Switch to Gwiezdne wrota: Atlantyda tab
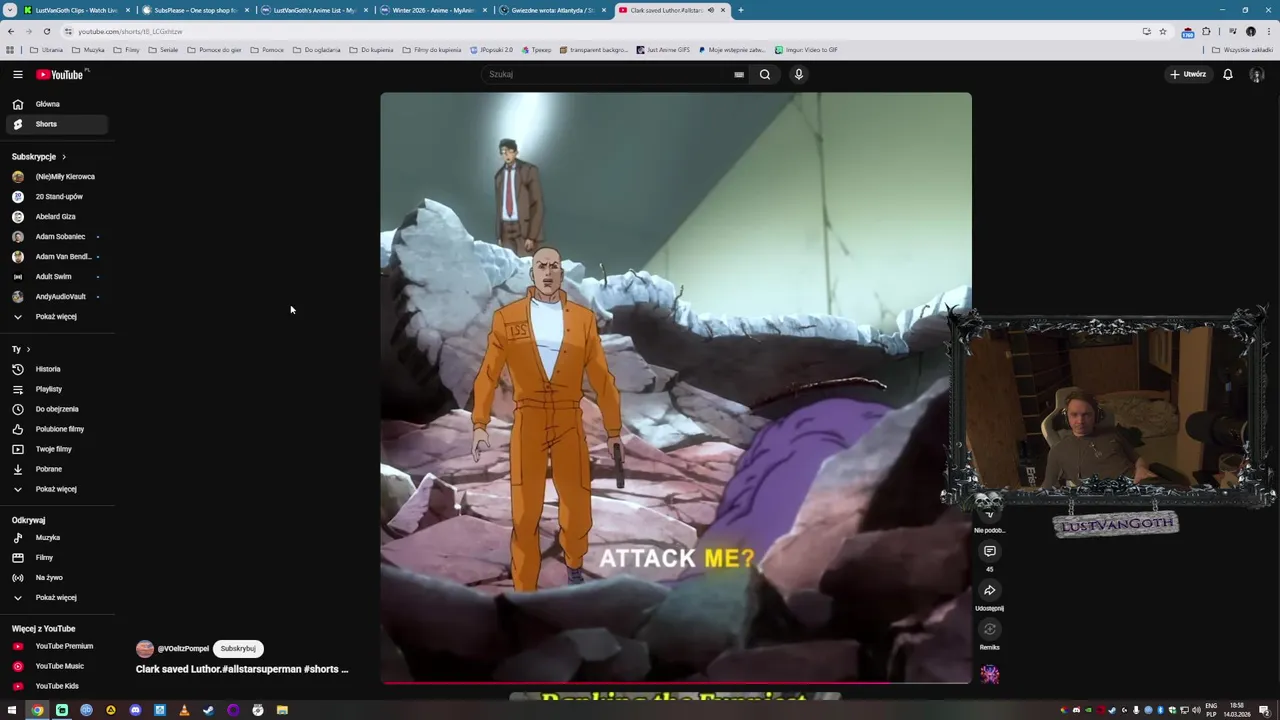This screenshot has width=1280, height=720. [552, 10]
